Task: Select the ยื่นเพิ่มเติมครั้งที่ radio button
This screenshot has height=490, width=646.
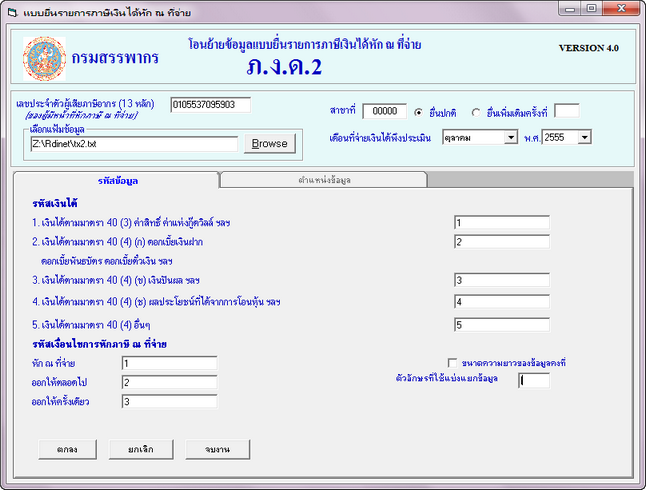Action: click(476, 112)
